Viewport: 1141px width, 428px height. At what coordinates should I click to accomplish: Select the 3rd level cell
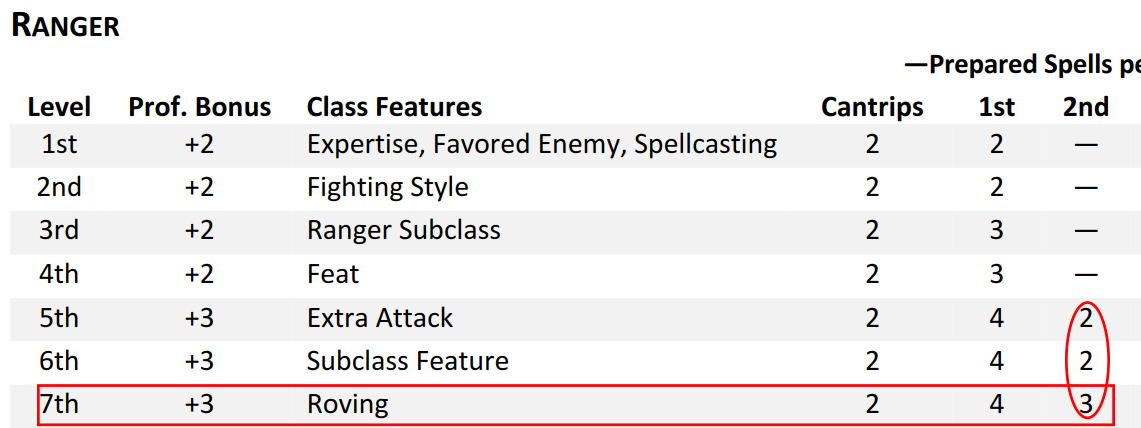[x=59, y=231]
